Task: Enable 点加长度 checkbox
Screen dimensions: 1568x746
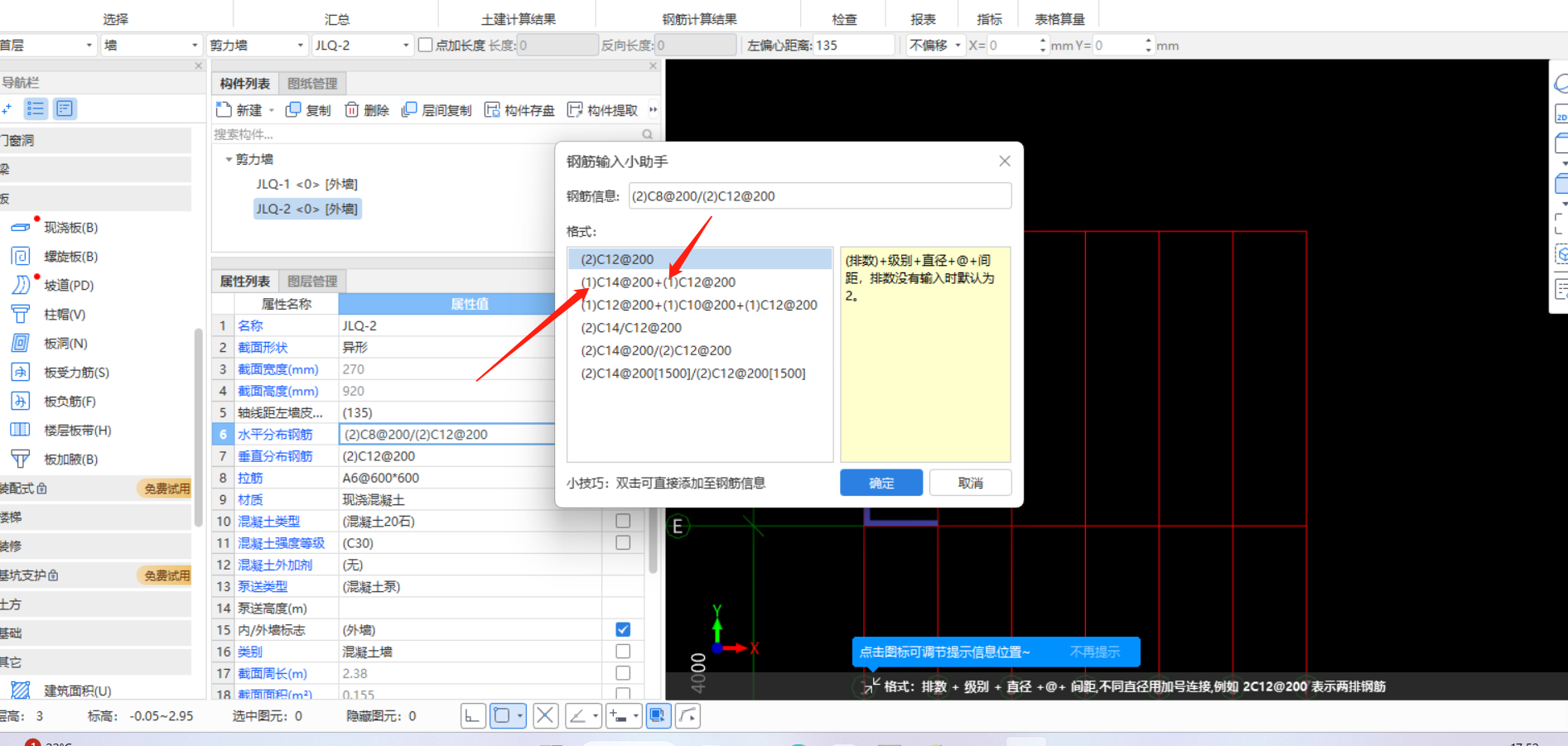Action: [x=425, y=45]
